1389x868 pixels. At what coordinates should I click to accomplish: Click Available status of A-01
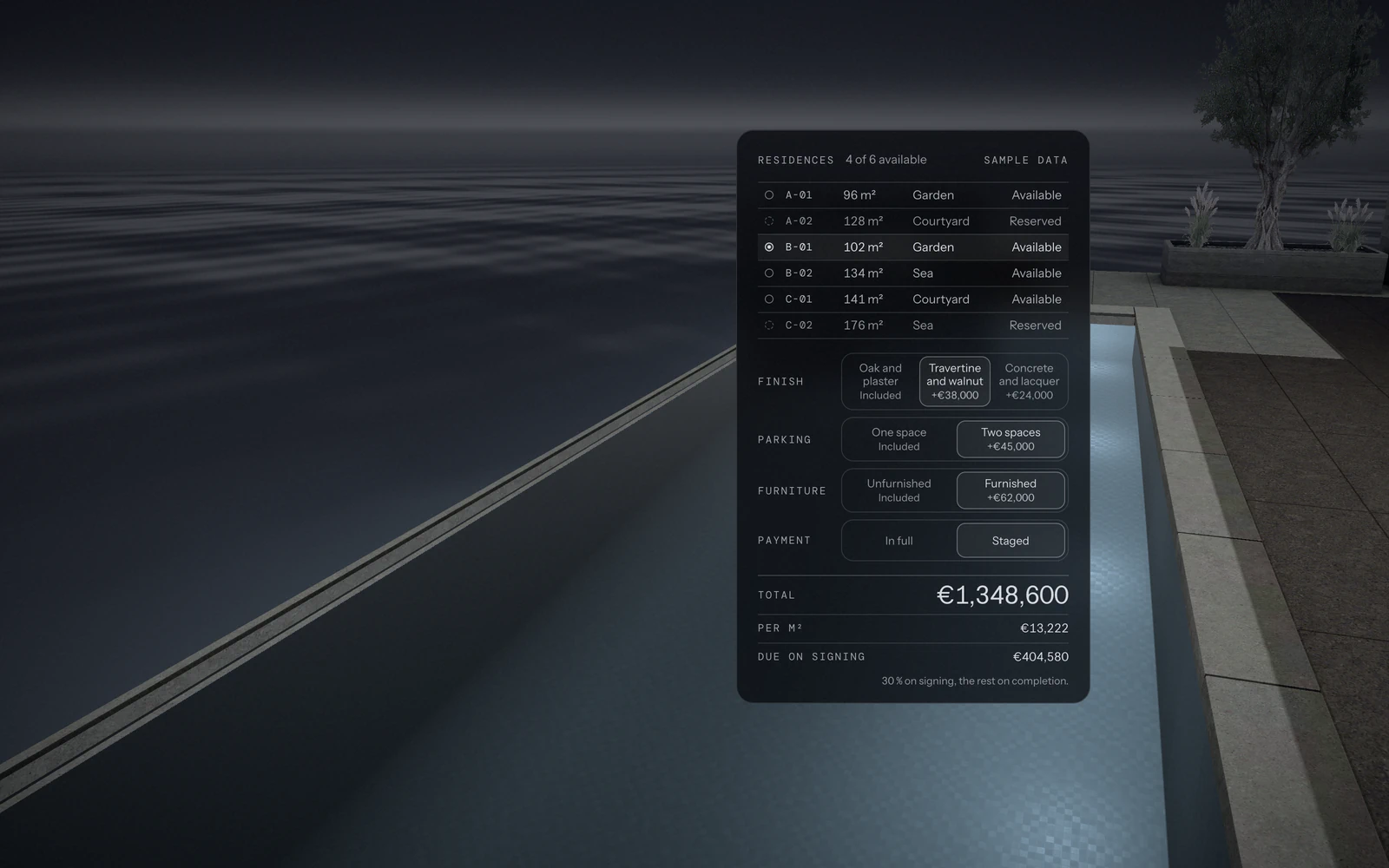[1037, 195]
